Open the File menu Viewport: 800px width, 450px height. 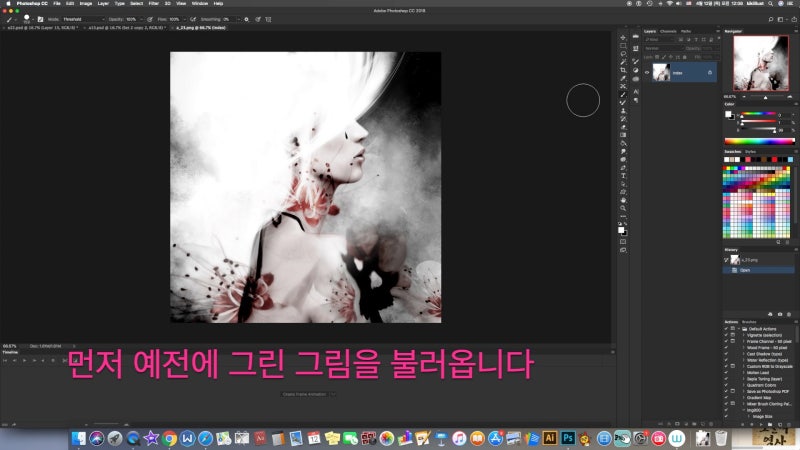tap(57, 4)
